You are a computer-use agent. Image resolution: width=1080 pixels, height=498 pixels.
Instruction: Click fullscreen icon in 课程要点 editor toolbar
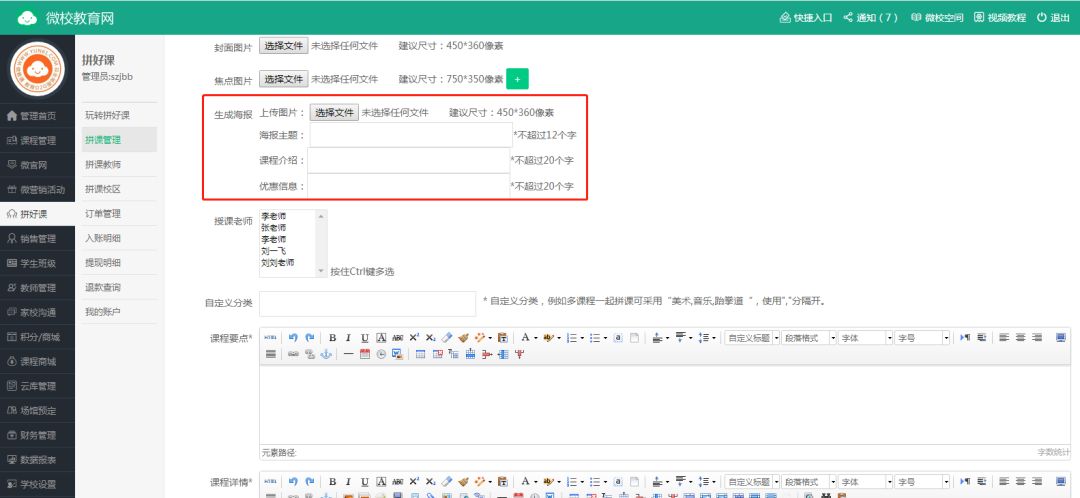(x=1061, y=338)
